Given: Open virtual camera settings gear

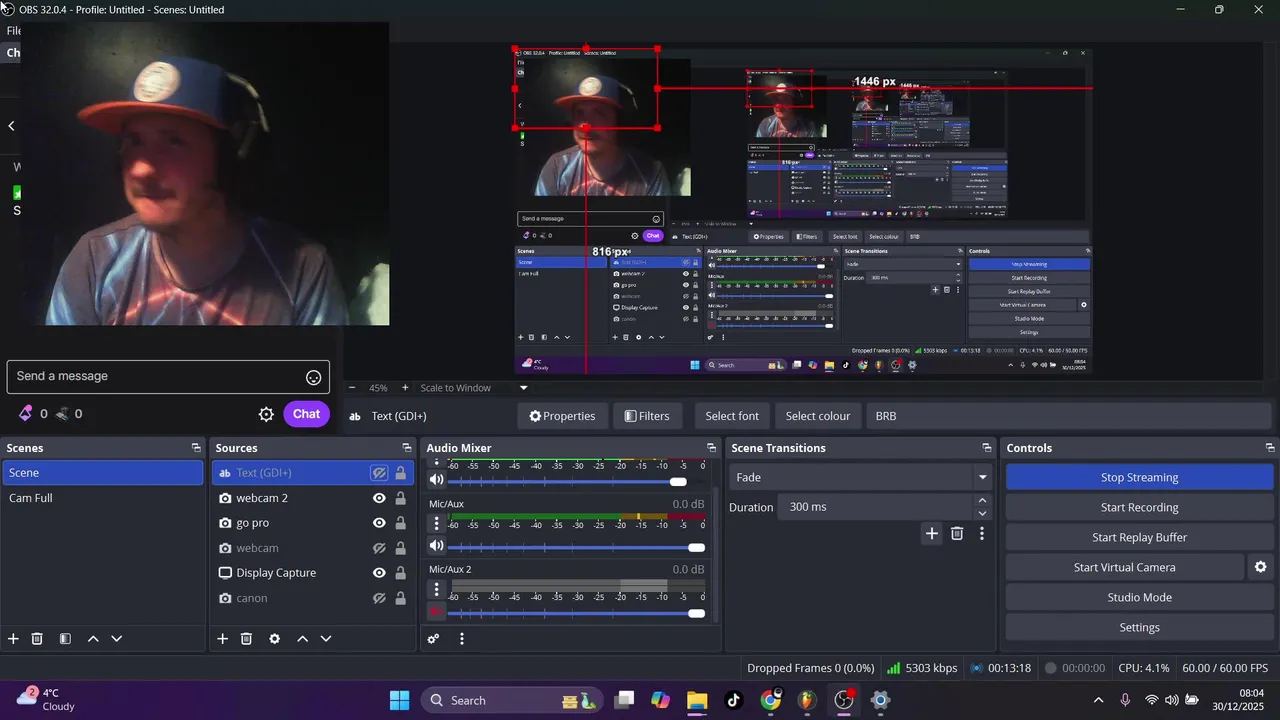Looking at the screenshot, I should (x=1260, y=567).
